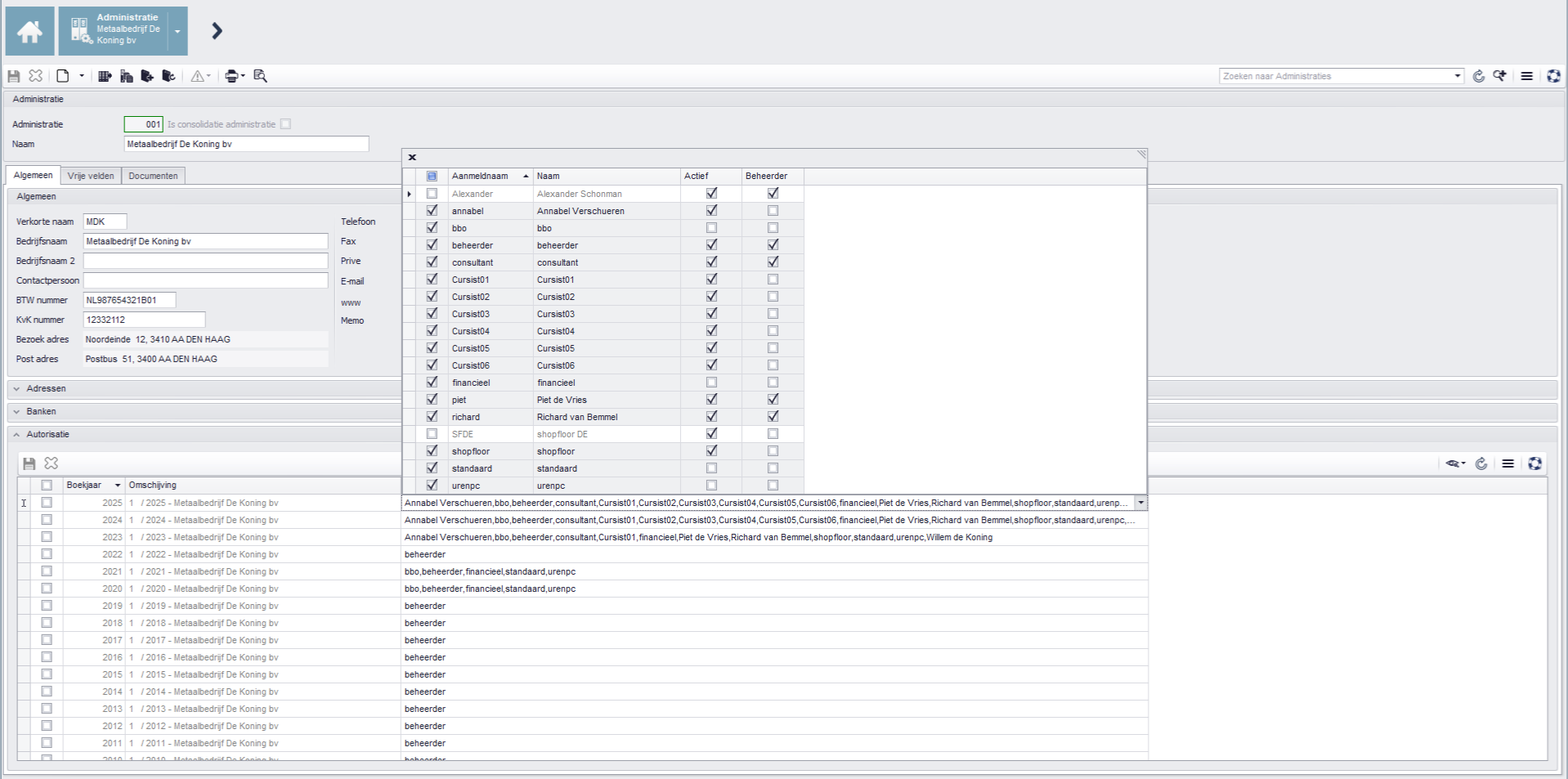Screen dimensions: 1568x779
Task: Check the selection box for Alexander
Action: (x=432, y=194)
